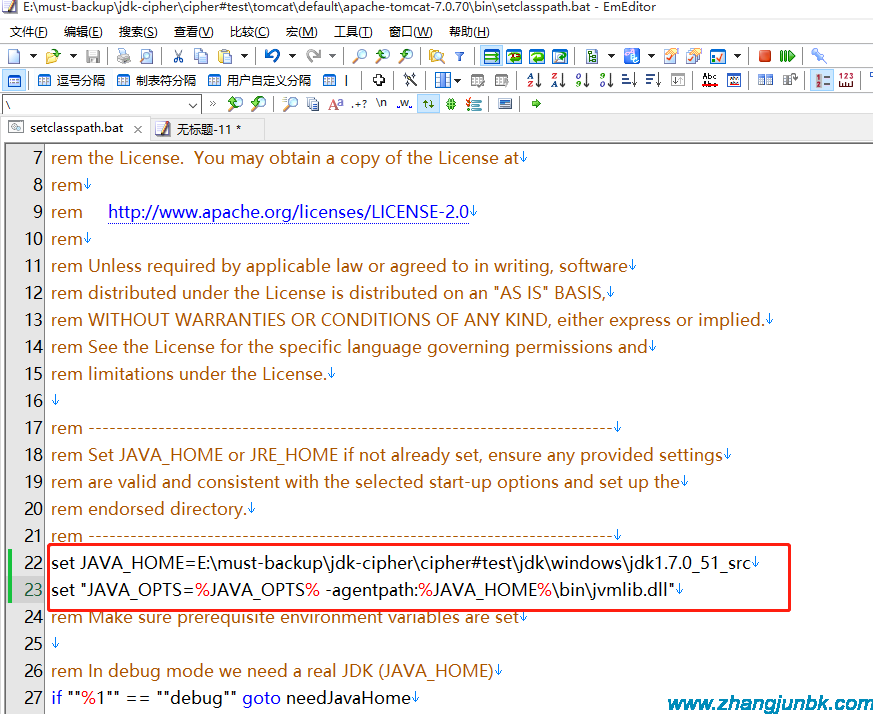Click the Open file folder icon
Screen dimensions: 873x714
point(53,56)
